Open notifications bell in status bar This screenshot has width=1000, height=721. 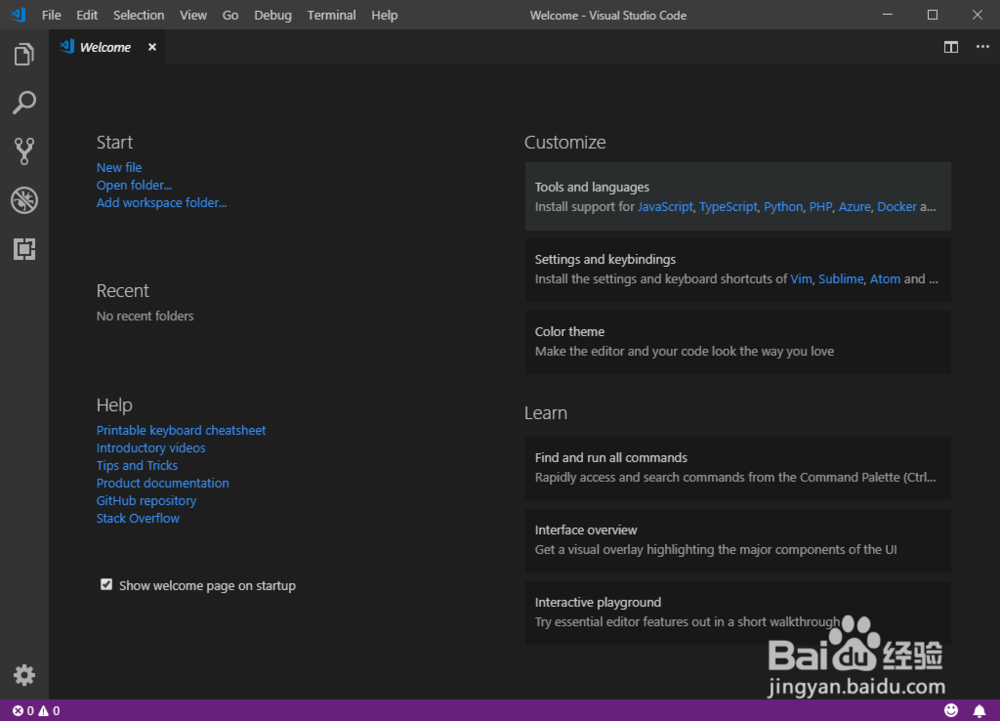coord(979,710)
